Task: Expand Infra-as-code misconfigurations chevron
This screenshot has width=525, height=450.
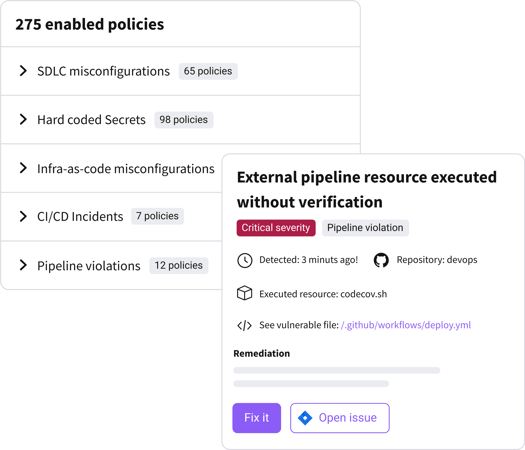Action: pyautogui.click(x=23, y=168)
